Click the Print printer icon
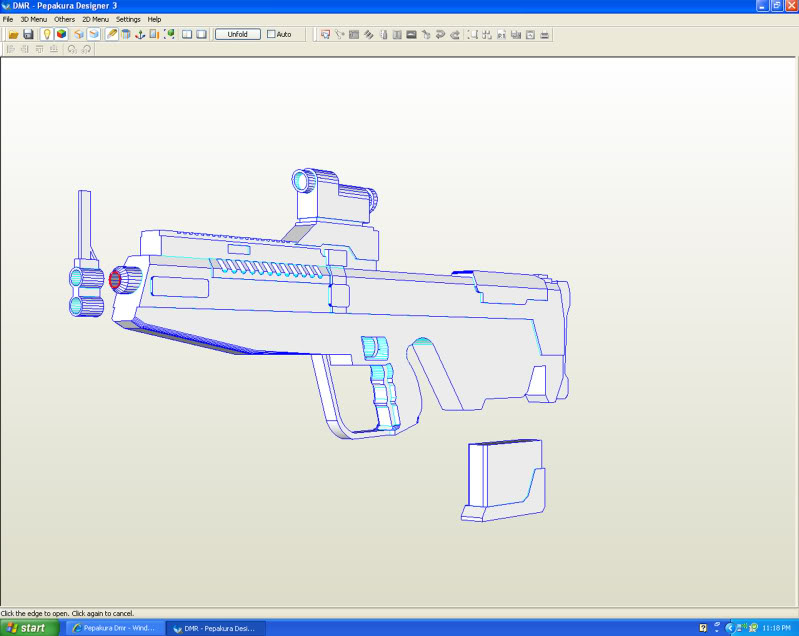 [x=545, y=35]
